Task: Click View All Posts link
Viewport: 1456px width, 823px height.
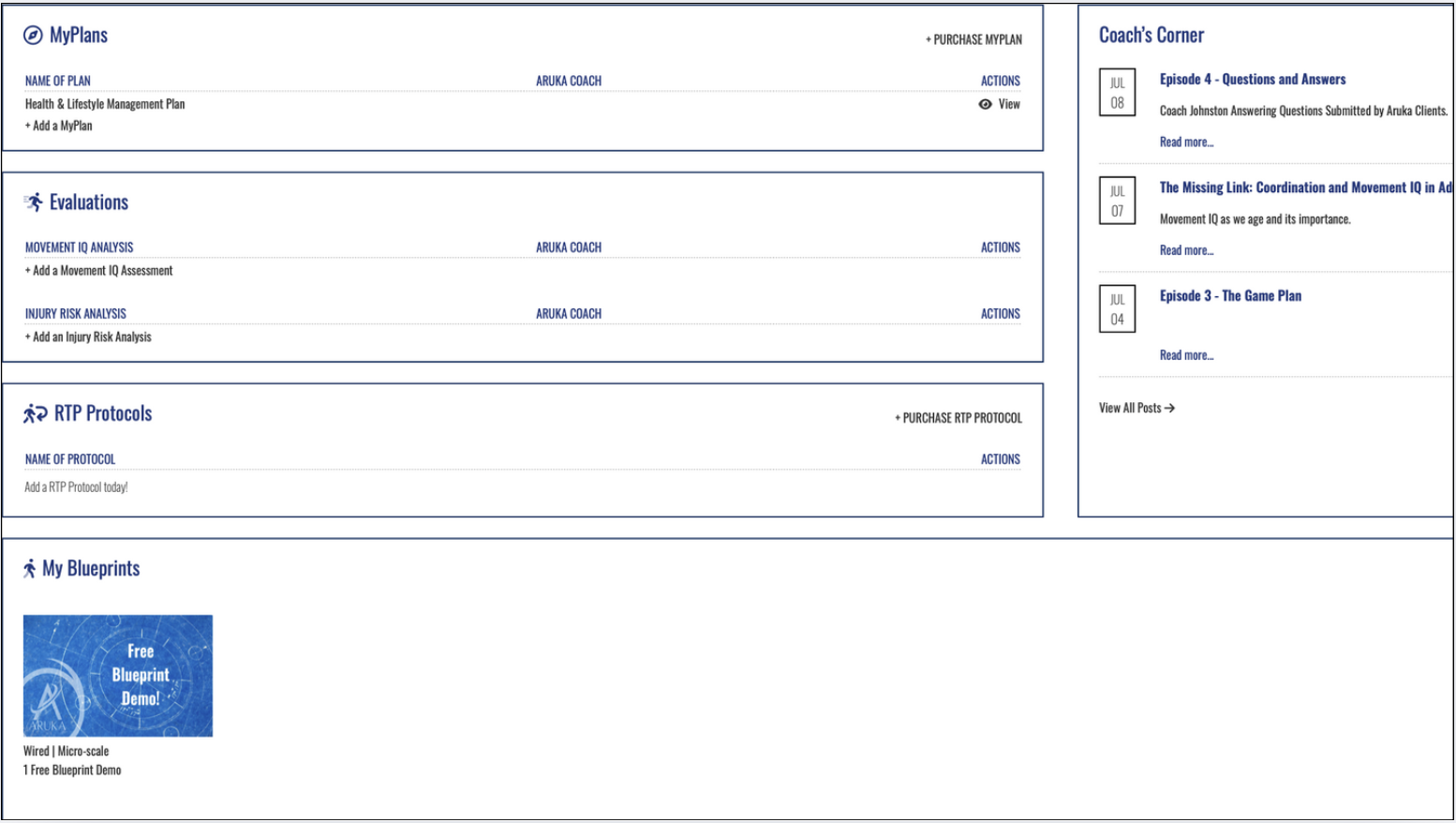Action: (1137, 408)
